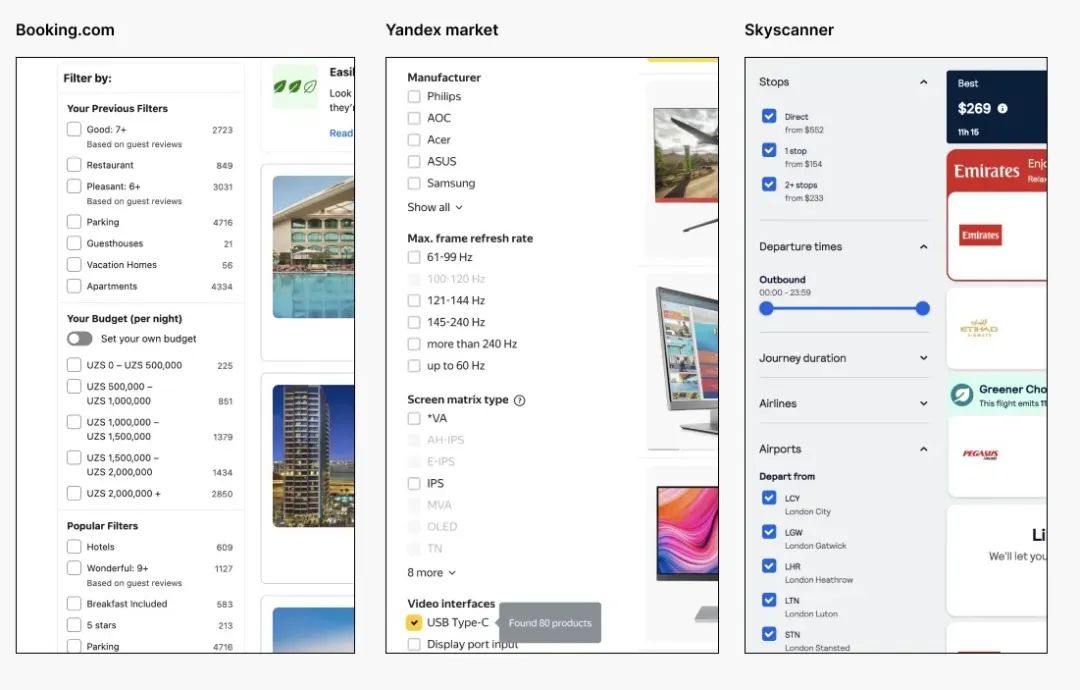
Task: Select the Guesthouses checkbox
Action: pos(74,243)
